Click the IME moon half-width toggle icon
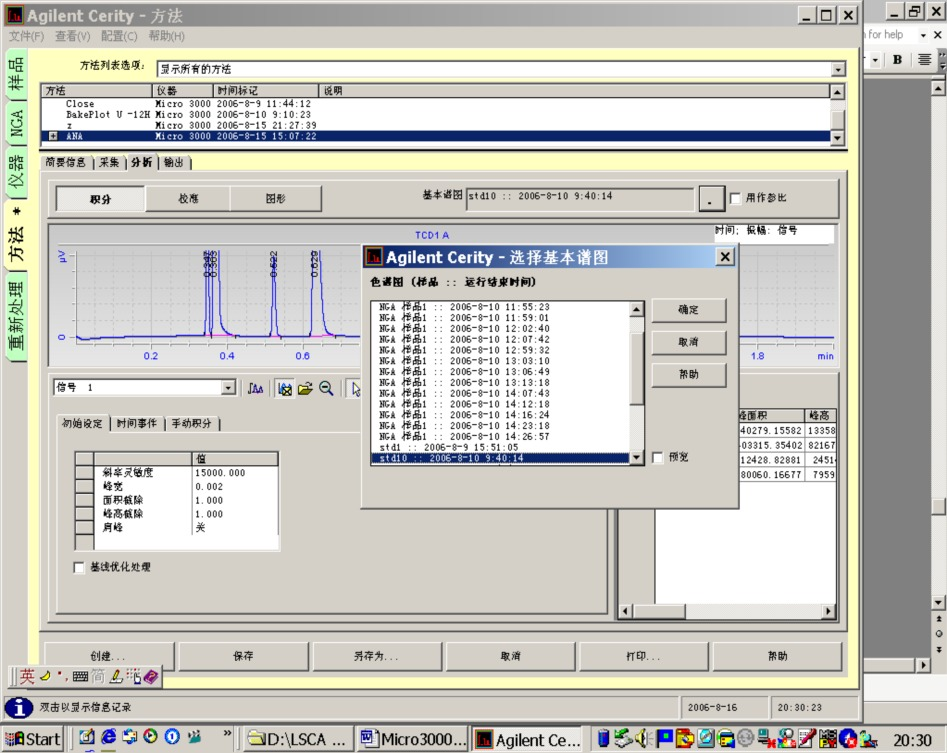 tap(45, 676)
